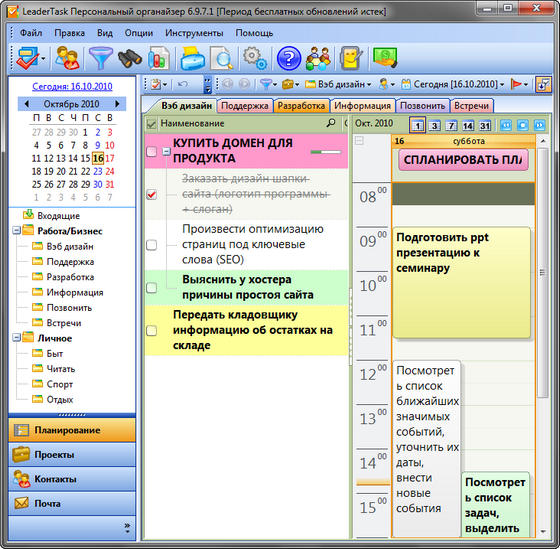The height and width of the screenshot is (549, 560).
Task: Check the Произвести оптимизацию страниц task
Action: click(x=151, y=245)
